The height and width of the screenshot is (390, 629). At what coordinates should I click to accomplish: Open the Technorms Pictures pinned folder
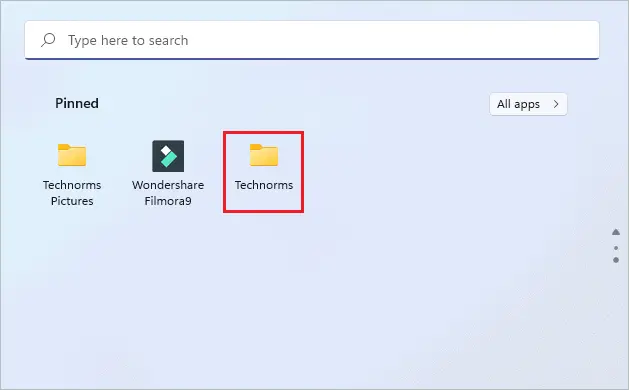coord(72,174)
